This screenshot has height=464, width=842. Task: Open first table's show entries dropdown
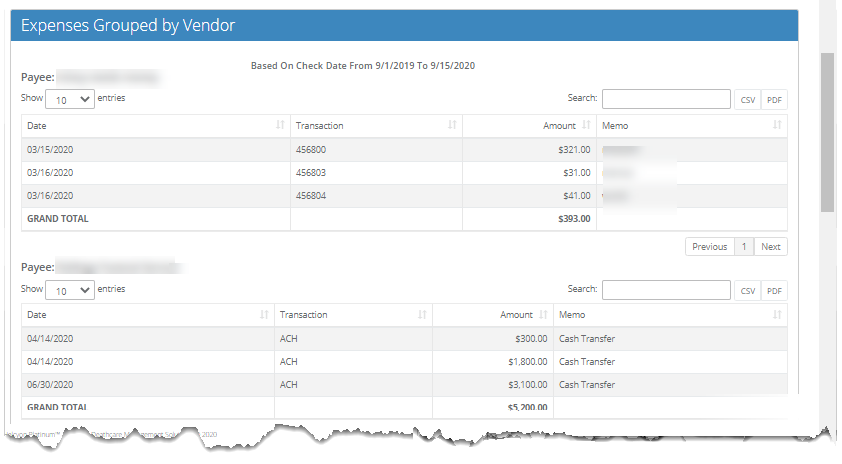(x=70, y=99)
